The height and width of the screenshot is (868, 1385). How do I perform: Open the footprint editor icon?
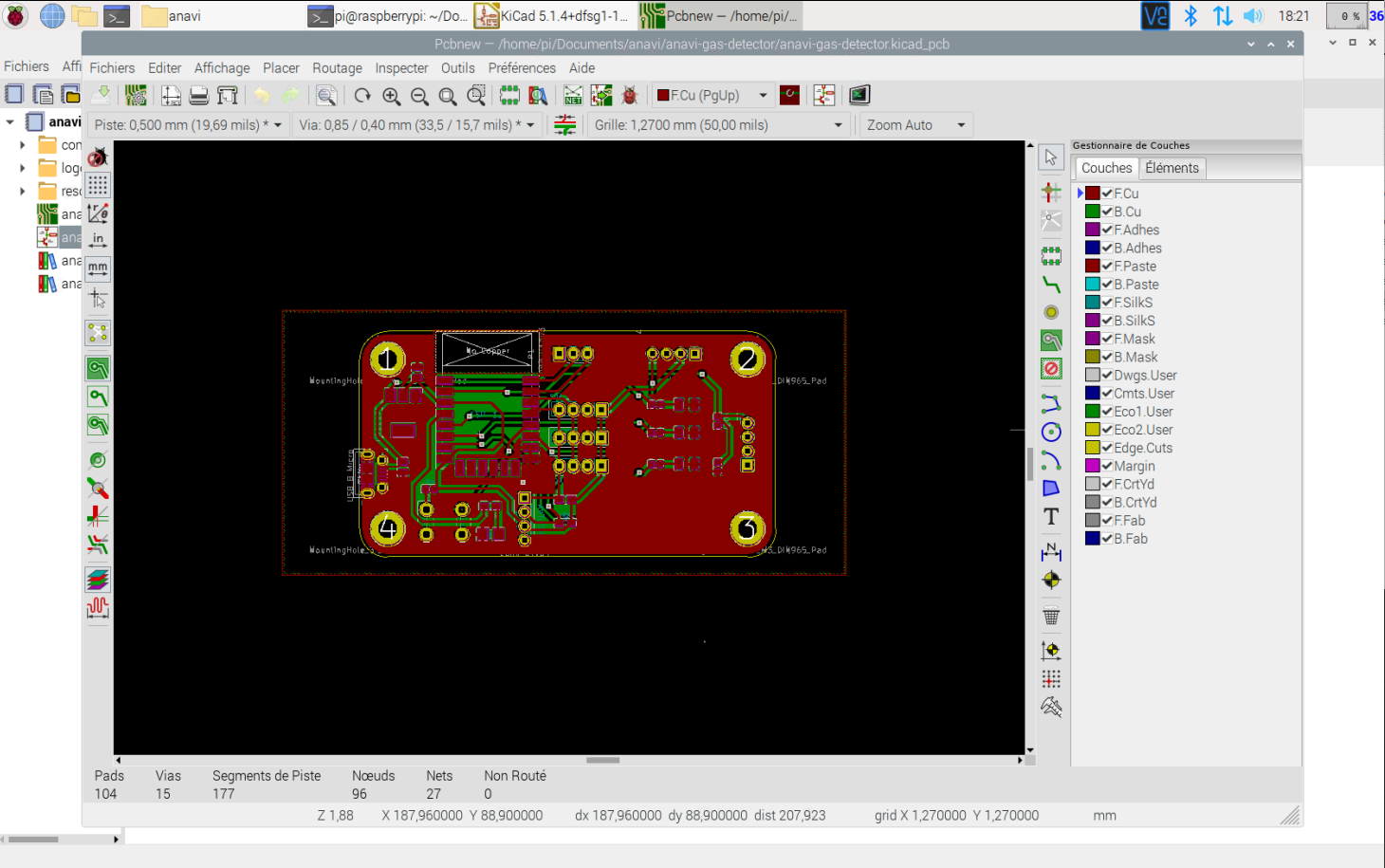click(x=509, y=95)
